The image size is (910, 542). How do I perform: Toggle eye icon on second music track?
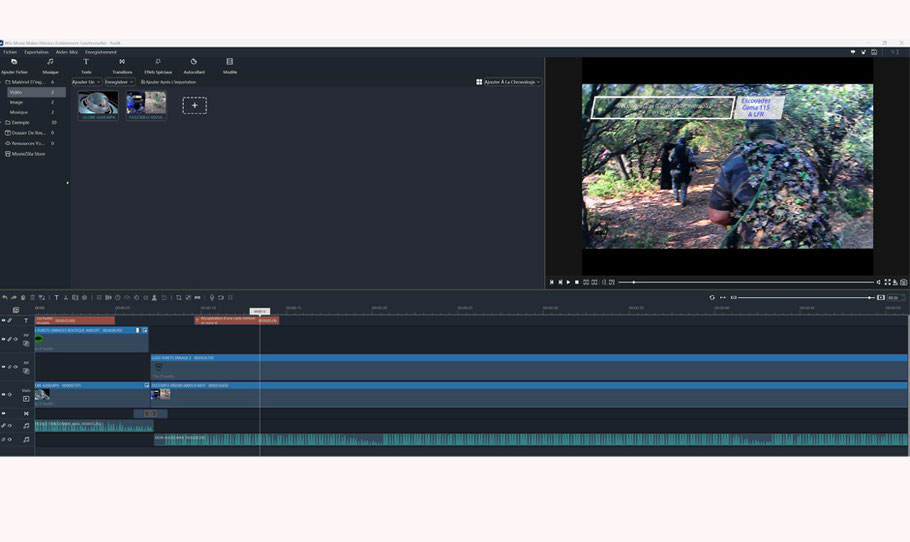coord(9,439)
